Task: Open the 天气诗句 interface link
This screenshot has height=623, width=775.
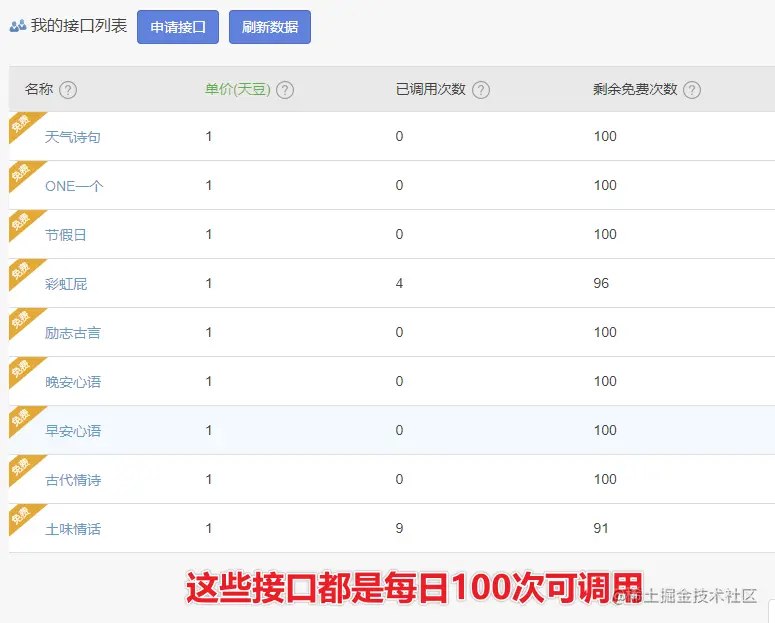Action: (x=73, y=137)
